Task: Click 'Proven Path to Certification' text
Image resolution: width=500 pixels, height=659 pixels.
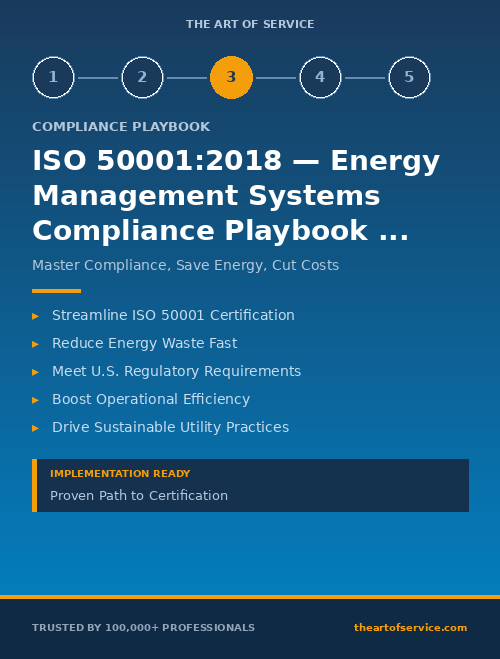Action: pos(139,496)
